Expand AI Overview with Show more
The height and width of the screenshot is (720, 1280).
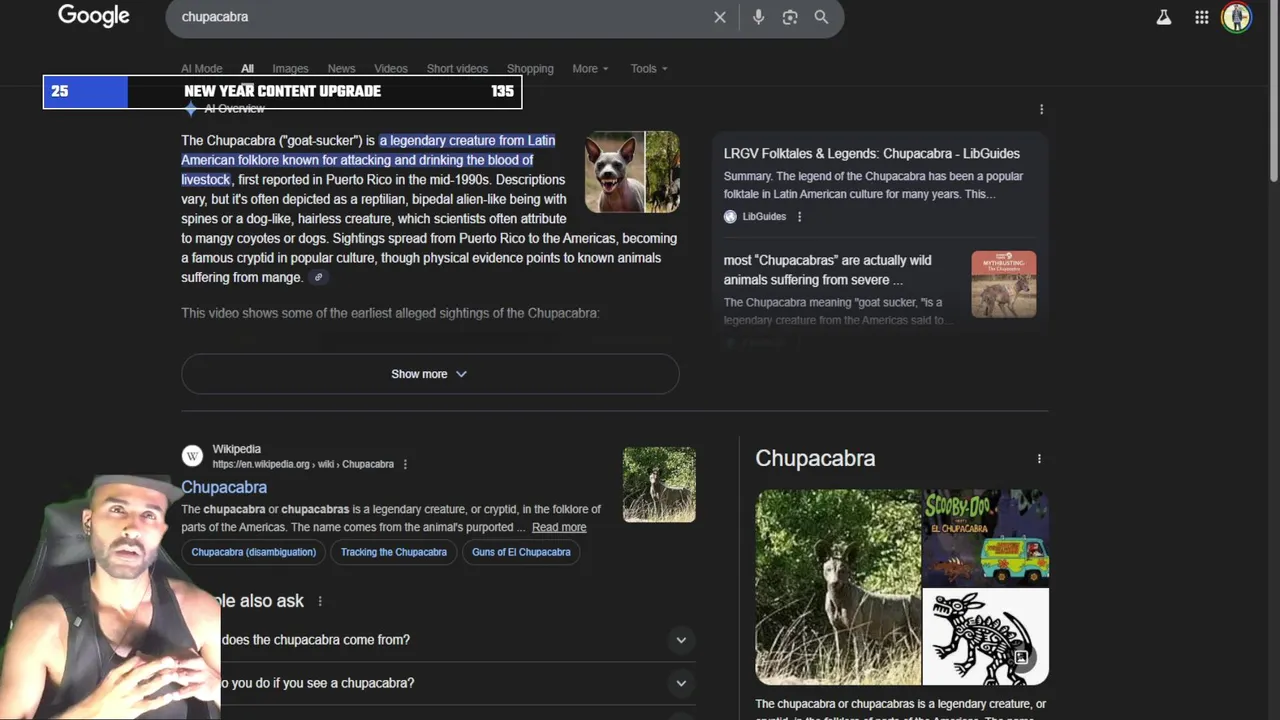tap(430, 374)
